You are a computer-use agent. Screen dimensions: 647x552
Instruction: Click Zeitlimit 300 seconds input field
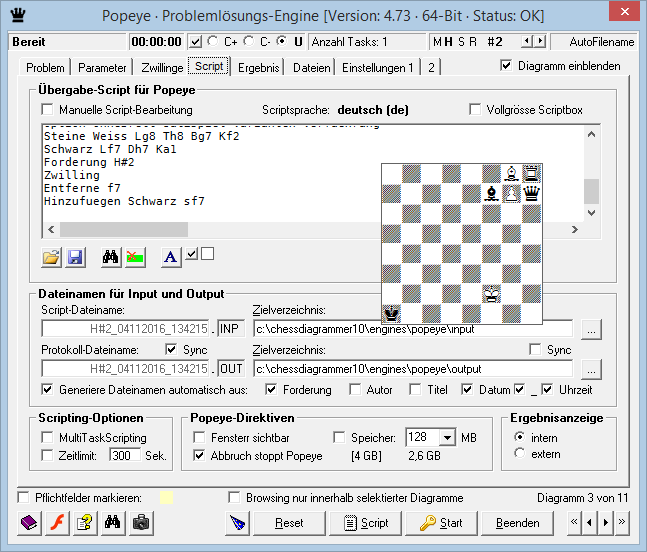pos(125,455)
